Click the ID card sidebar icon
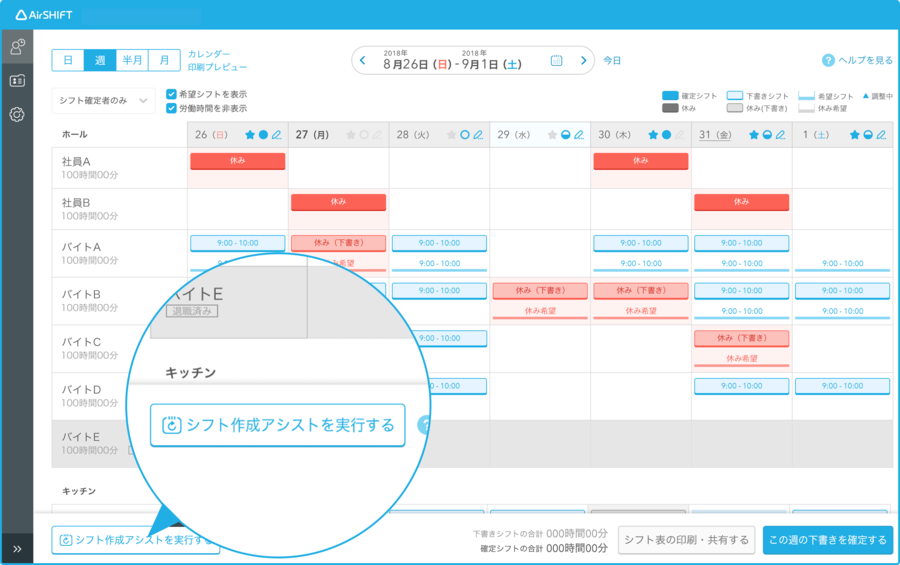 pos(17,80)
